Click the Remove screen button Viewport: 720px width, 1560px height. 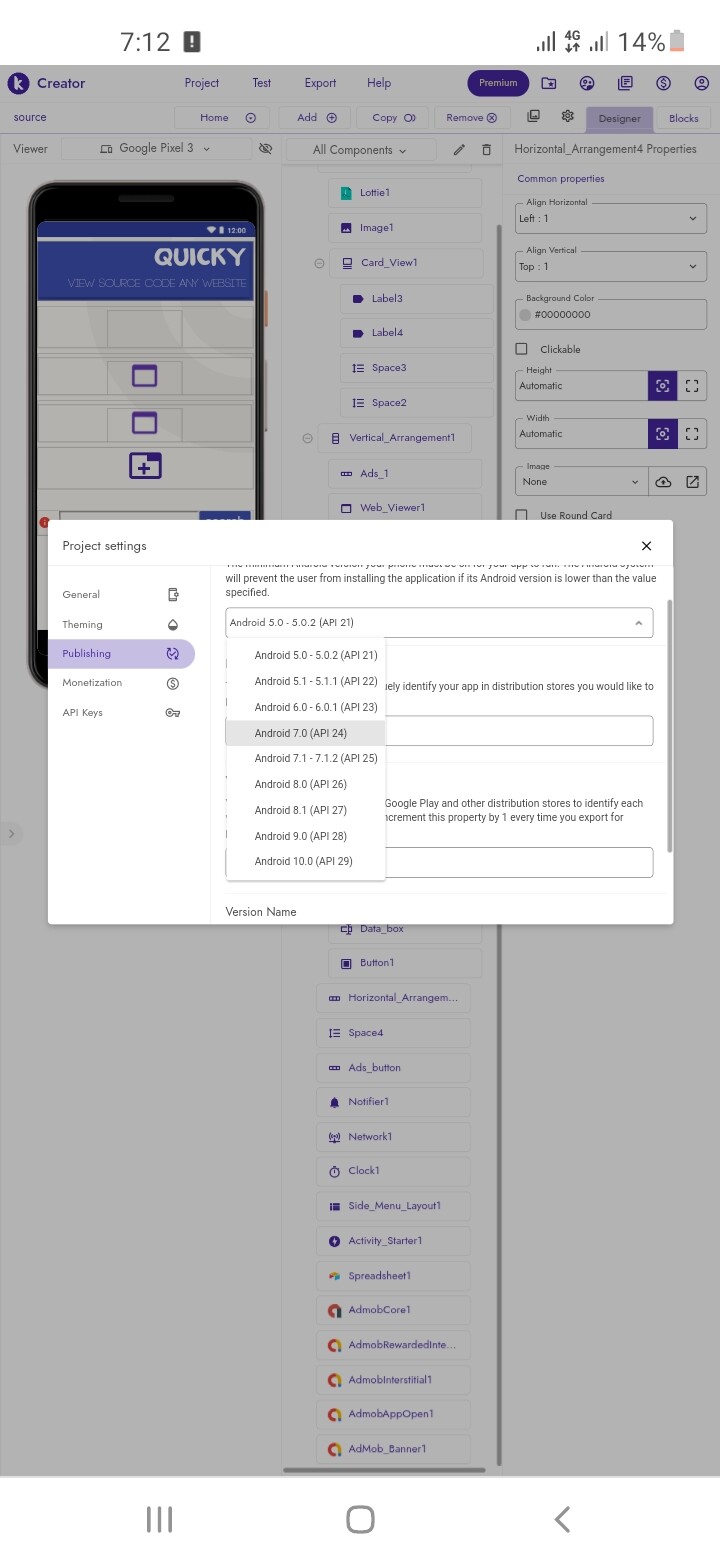pos(472,117)
